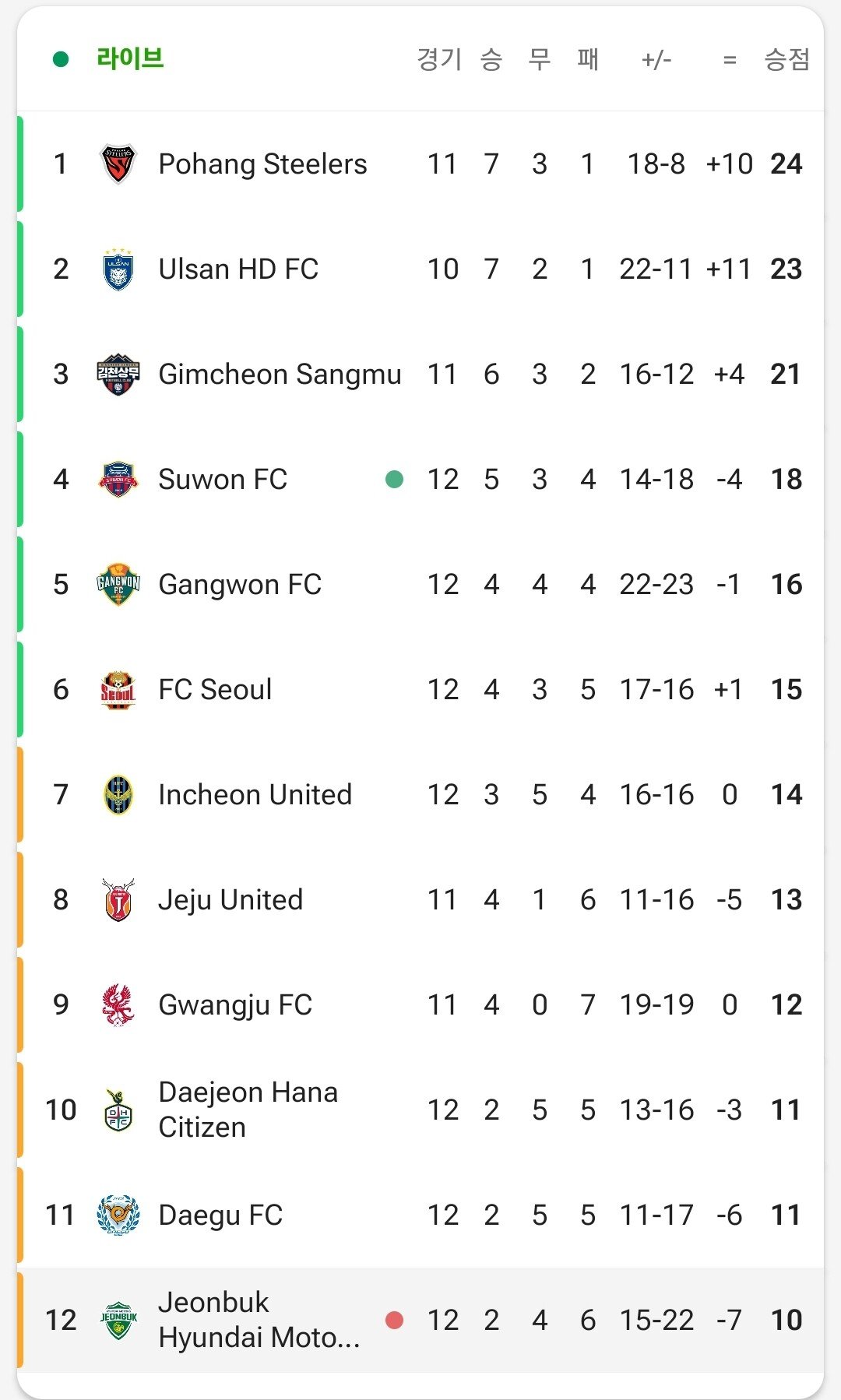The width and height of the screenshot is (841, 1400).
Task: Click the Gwangju FC phoenix logo
Action: tap(118, 1005)
